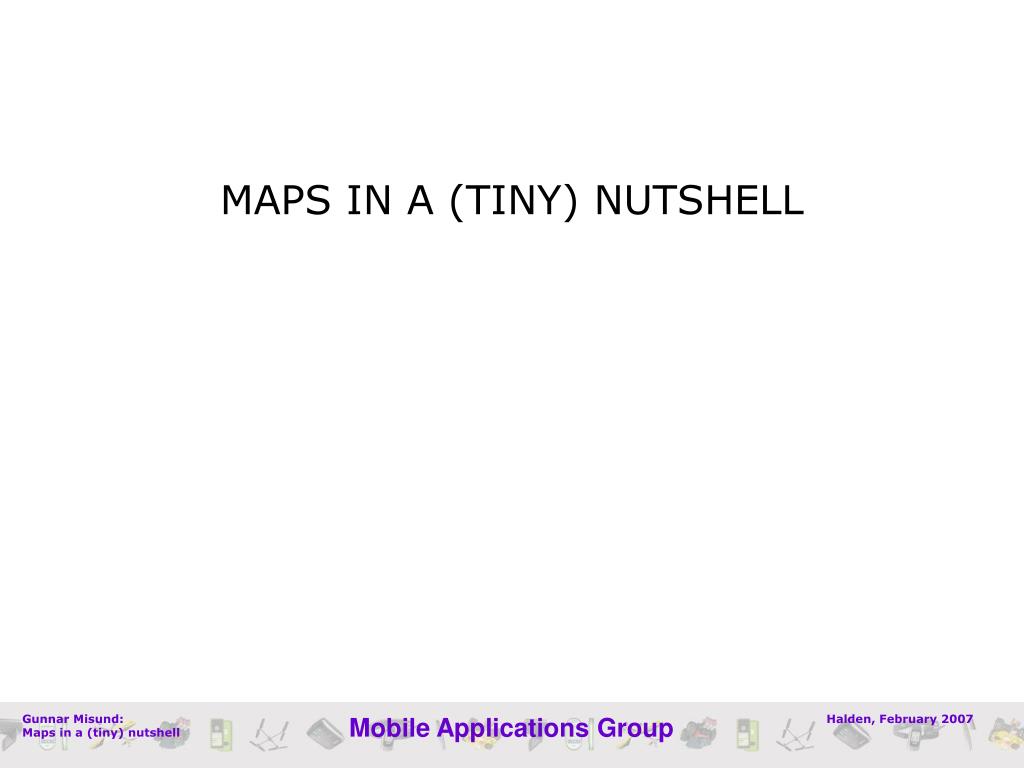This screenshot has width=1024, height=768.
Task: Click the footer banner strip
Action: (x=512, y=755)
